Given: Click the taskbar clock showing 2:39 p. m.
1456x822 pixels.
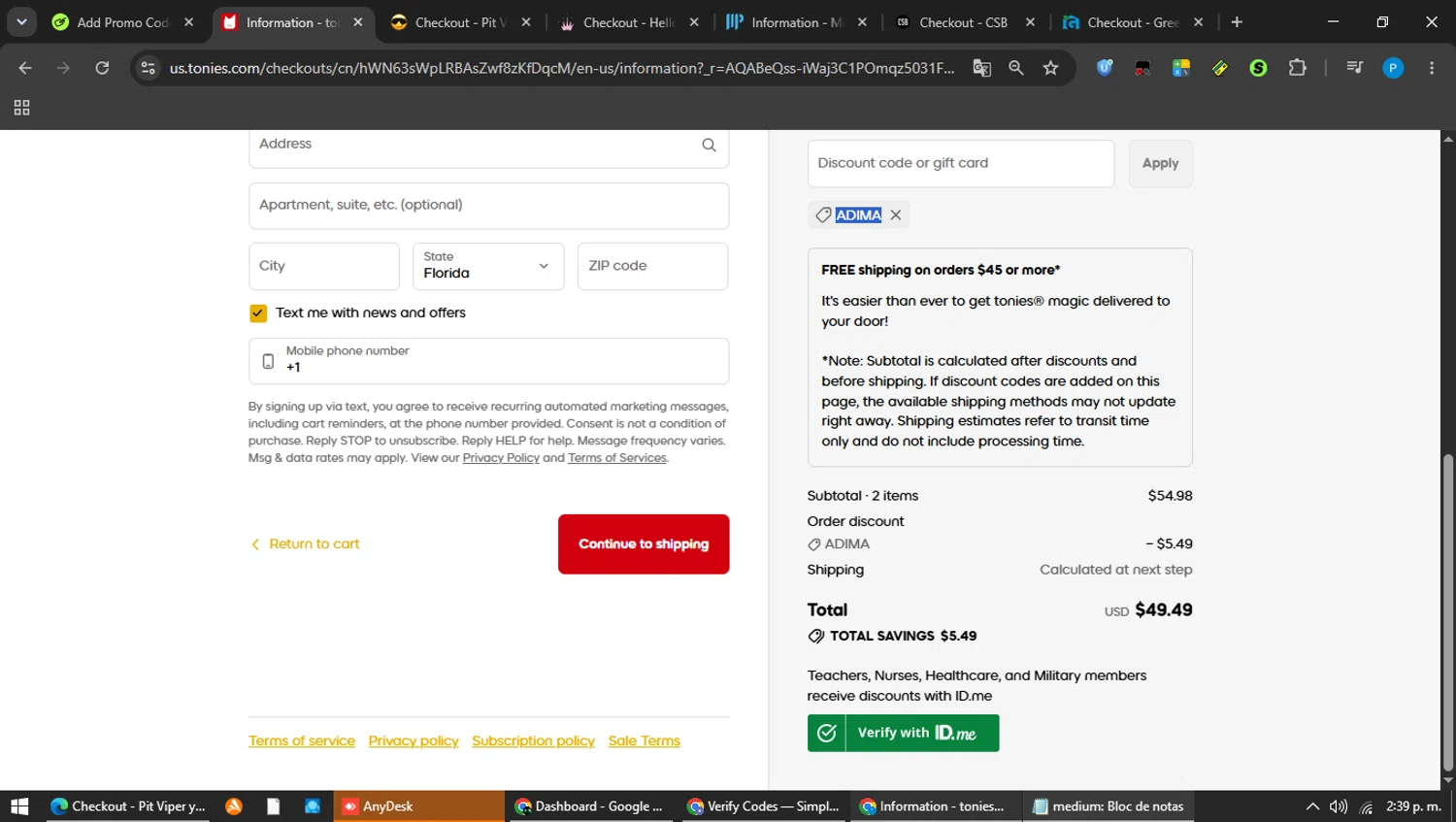Looking at the screenshot, I should [x=1413, y=806].
